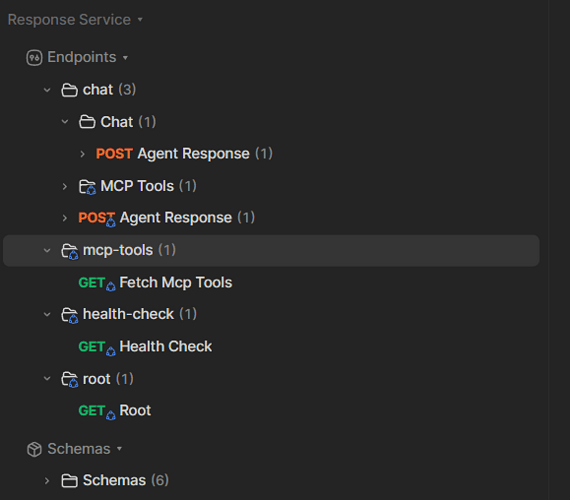Open the GET Root endpoint
The image size is (570, 500).
[x=115, y=411]
